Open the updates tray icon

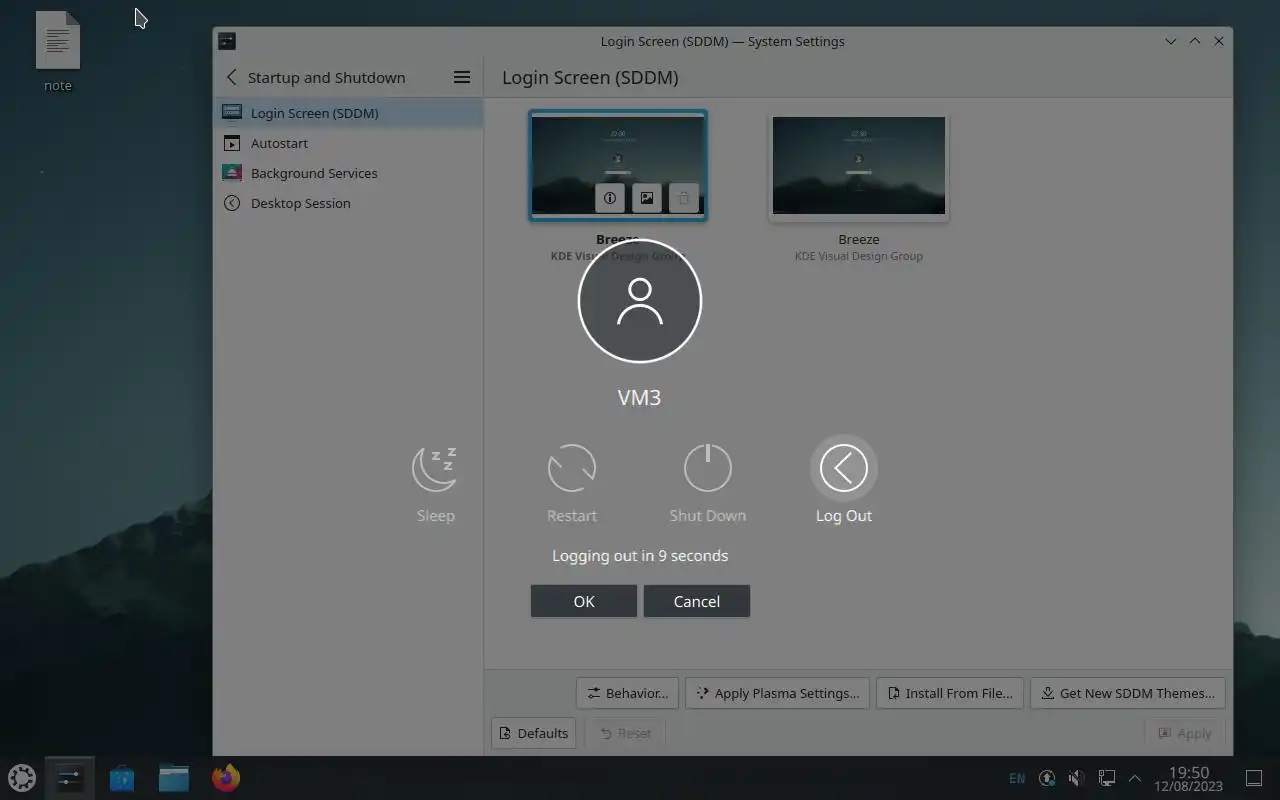[1047, 778]
